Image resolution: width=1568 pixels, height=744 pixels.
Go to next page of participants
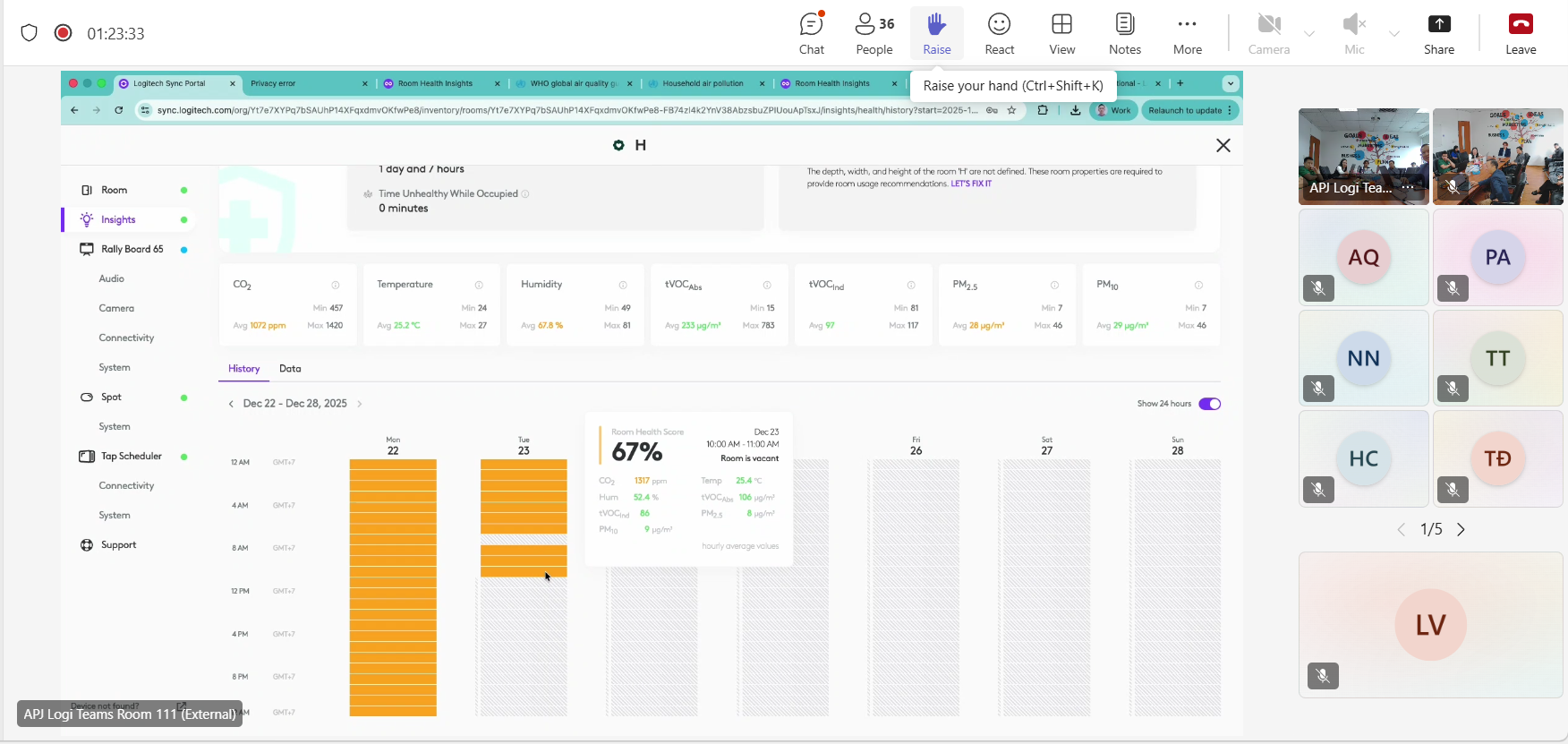tap(1461, 530)
